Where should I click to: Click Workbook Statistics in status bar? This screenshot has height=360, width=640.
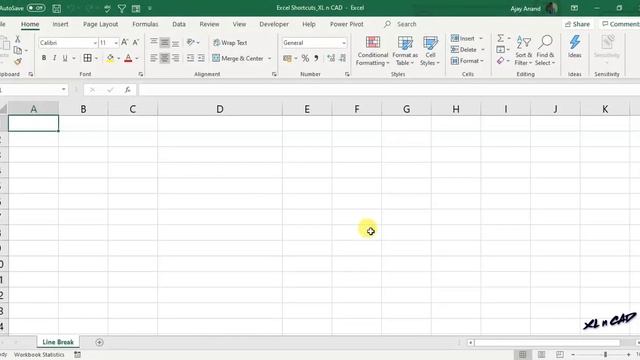[x=39, y=355]
